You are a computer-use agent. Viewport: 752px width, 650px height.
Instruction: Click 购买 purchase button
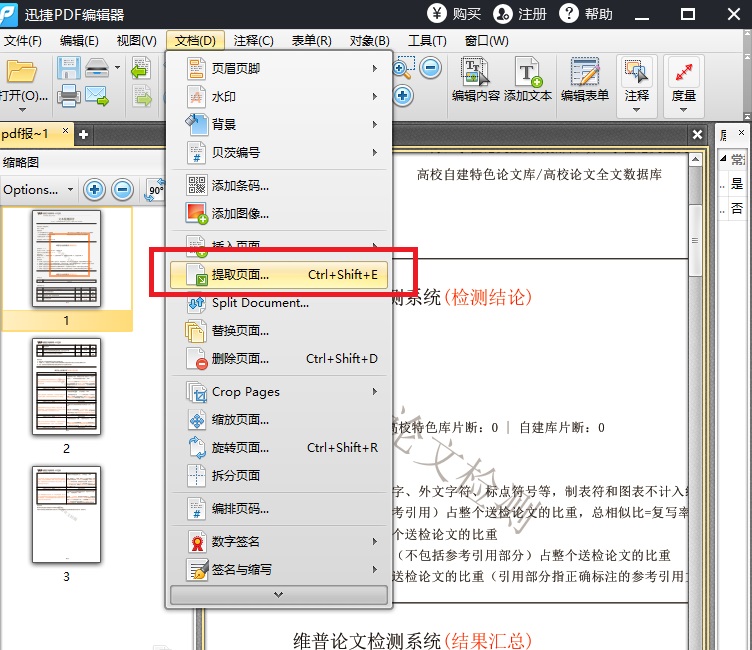(454, 14)
